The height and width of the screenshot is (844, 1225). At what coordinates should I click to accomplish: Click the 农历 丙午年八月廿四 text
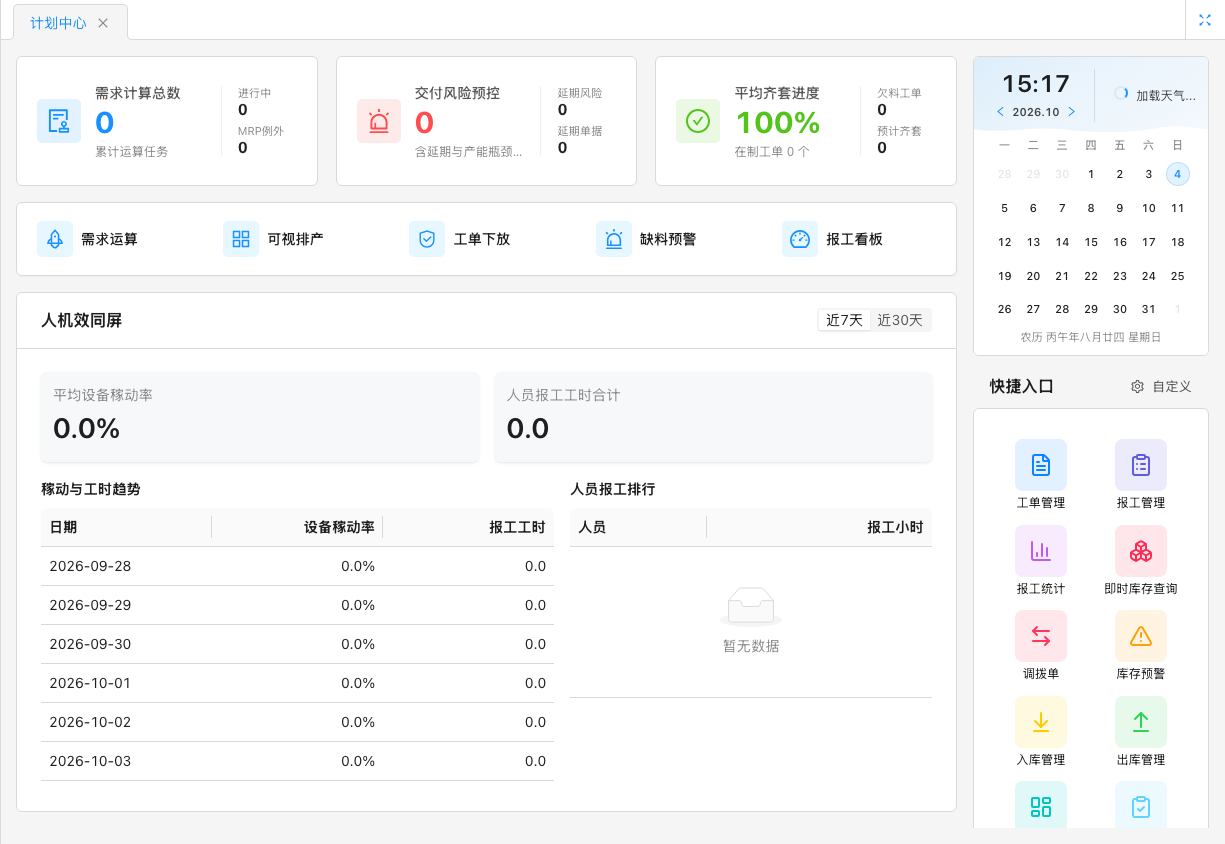click(x=1091, y=337)
